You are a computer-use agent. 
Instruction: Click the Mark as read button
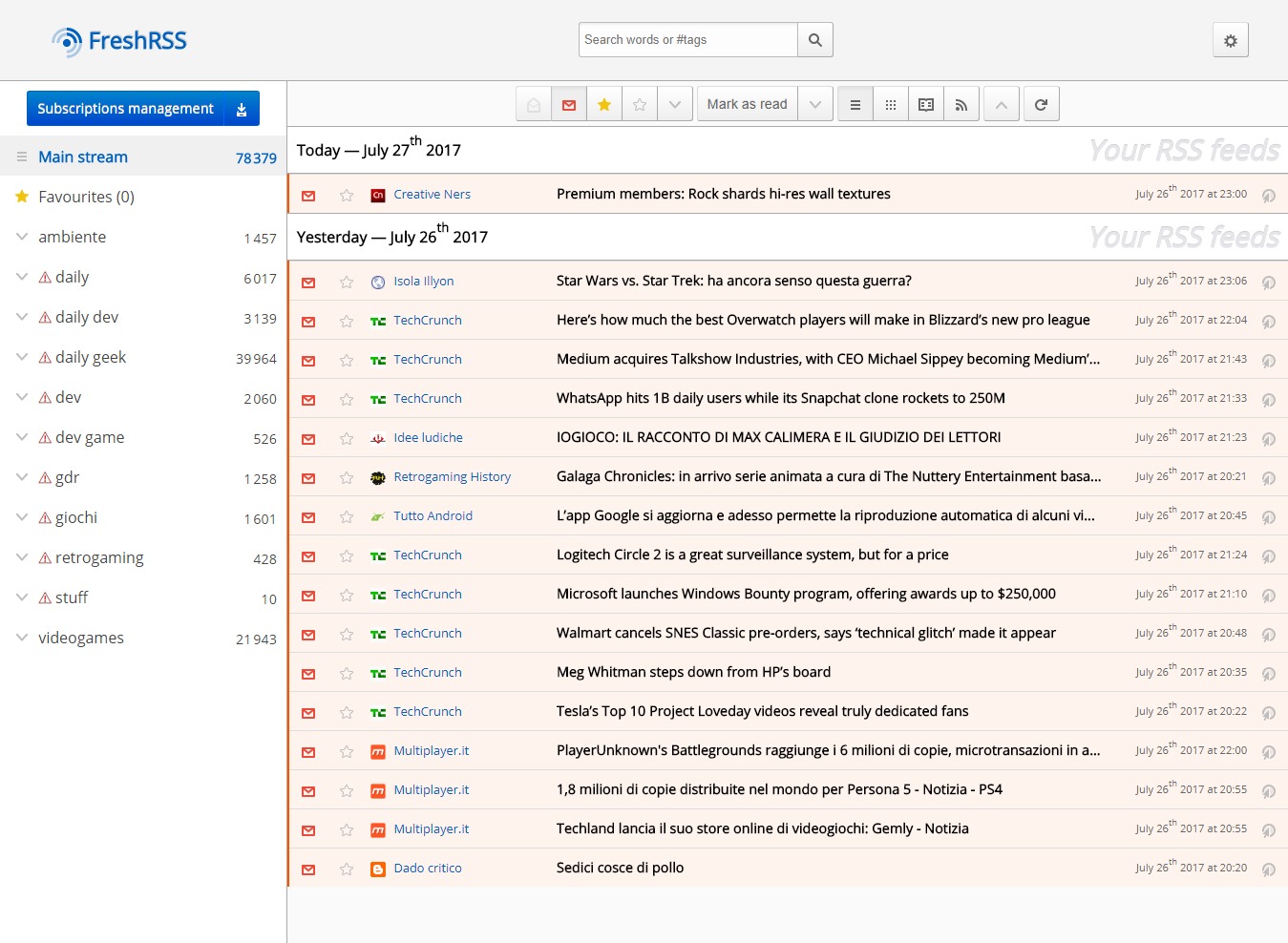[748, 104]
